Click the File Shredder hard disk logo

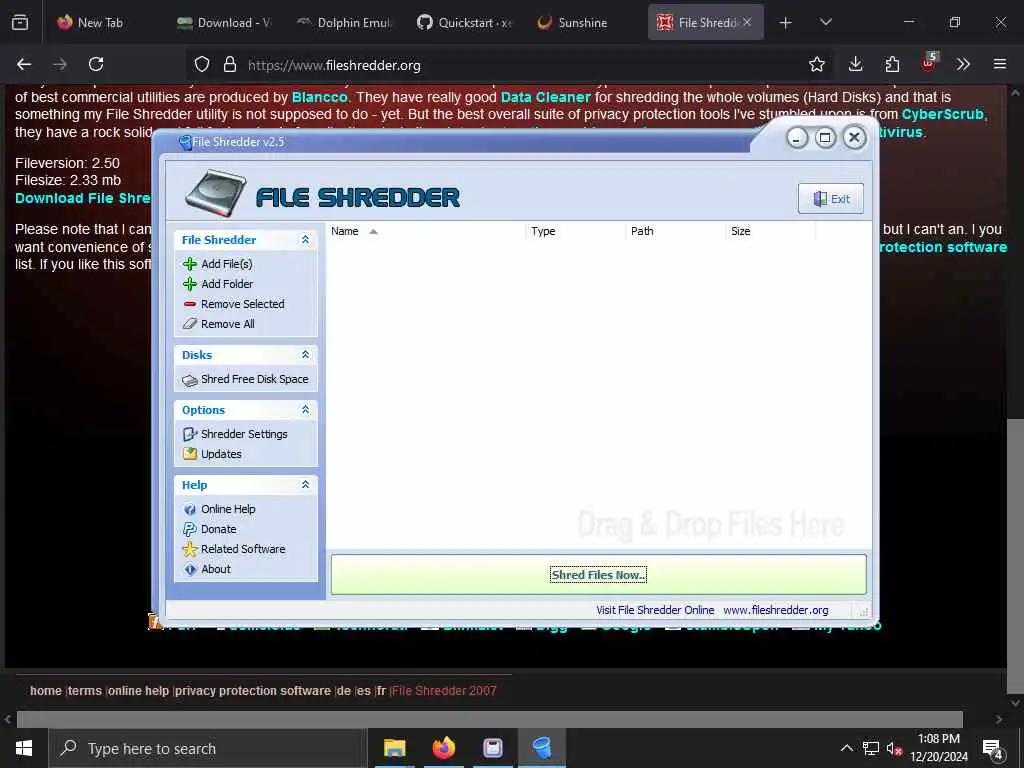coord(216,193)
